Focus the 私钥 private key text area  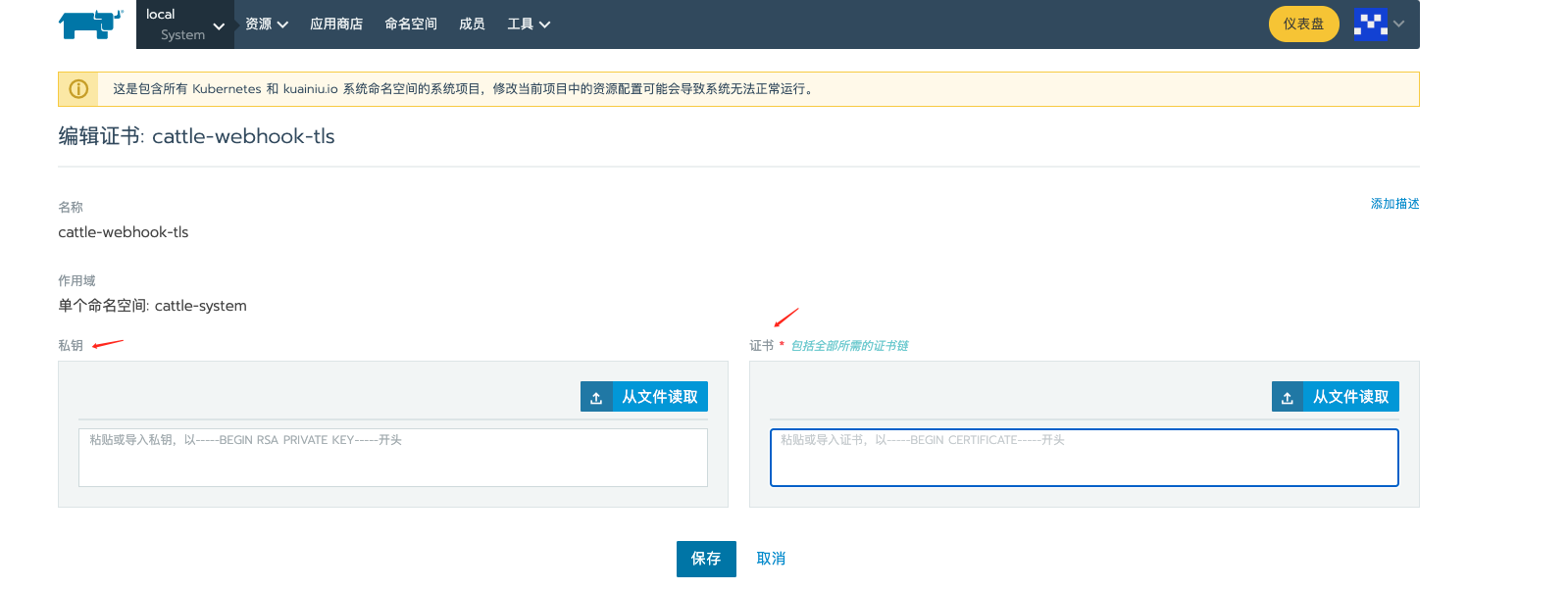(x=393, y=458)
